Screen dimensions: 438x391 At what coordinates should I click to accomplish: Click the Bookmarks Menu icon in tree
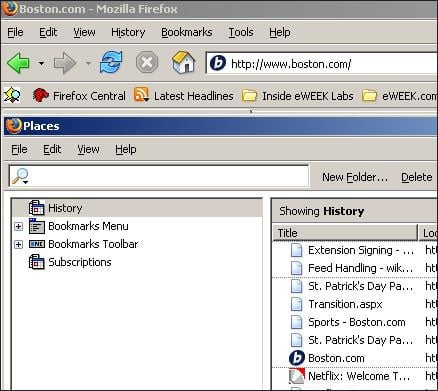pos(37,226)
